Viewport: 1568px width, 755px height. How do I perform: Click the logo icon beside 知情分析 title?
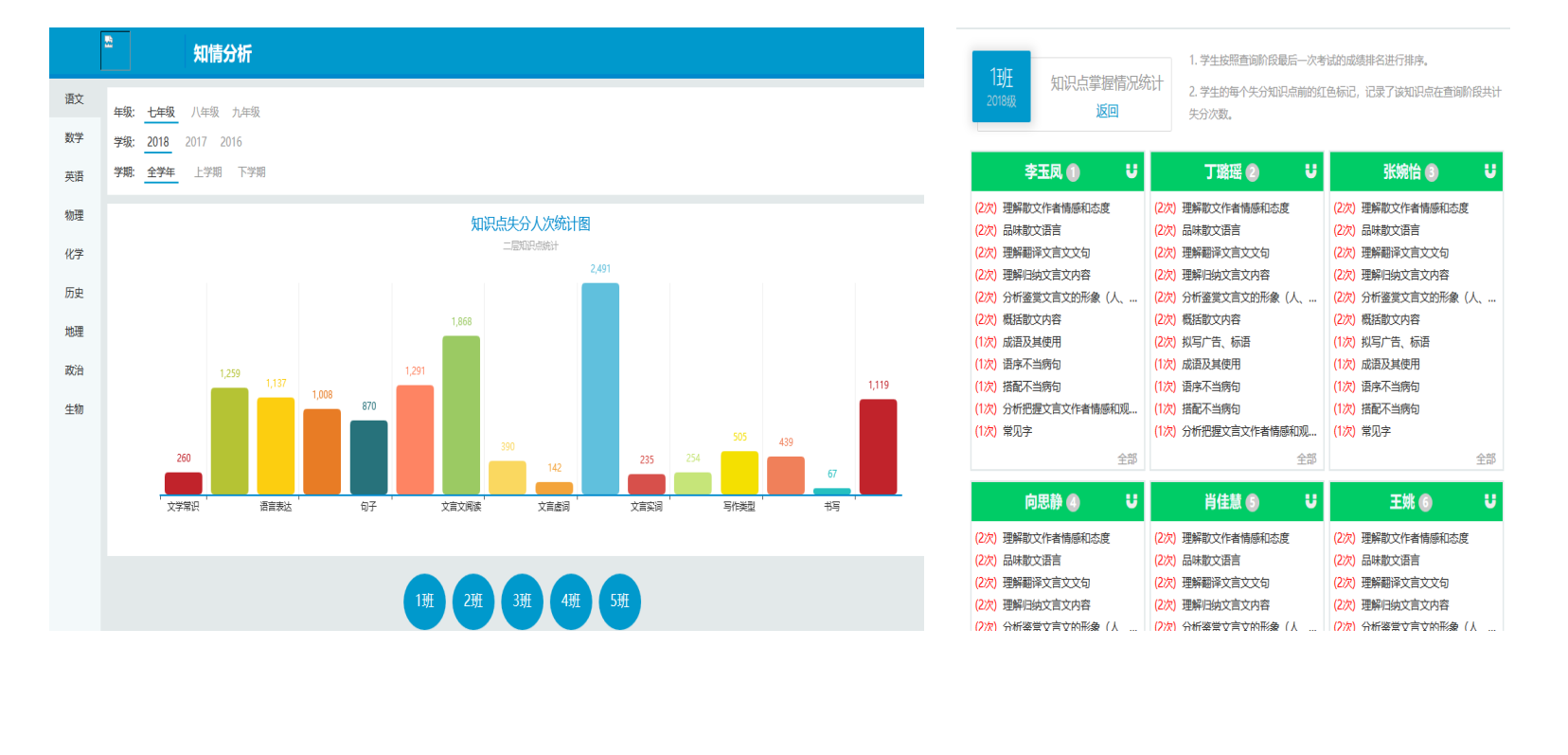coord(115,50)
